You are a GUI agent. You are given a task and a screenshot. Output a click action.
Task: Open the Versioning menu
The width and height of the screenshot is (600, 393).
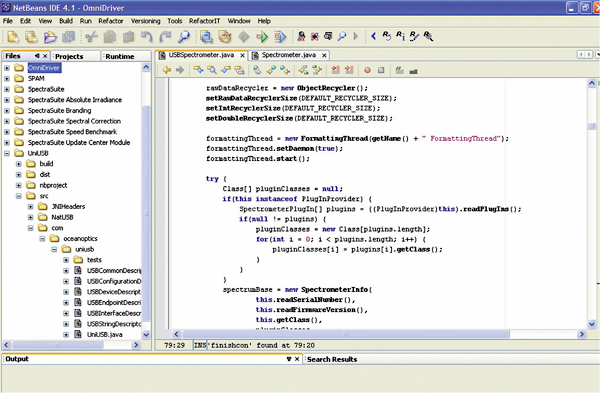click(145, 21)
